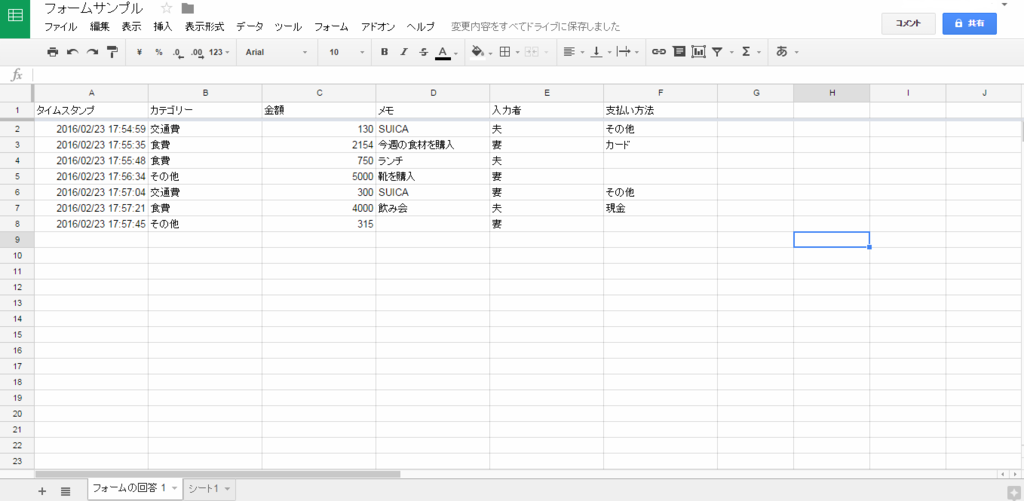The width and height of the screenshot is (1024, 501).
Task: Format as percent
Action: point(159,52)
